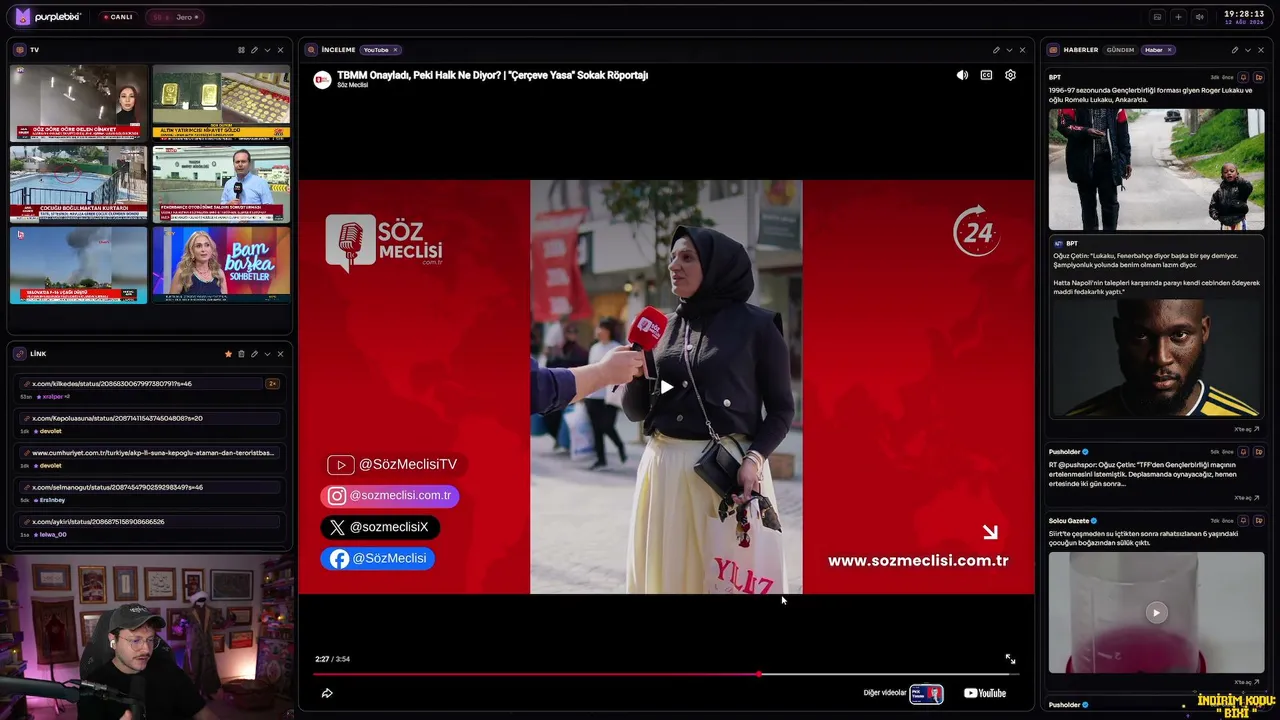Click X'te aç under the BPT post

coord(1246,429)
